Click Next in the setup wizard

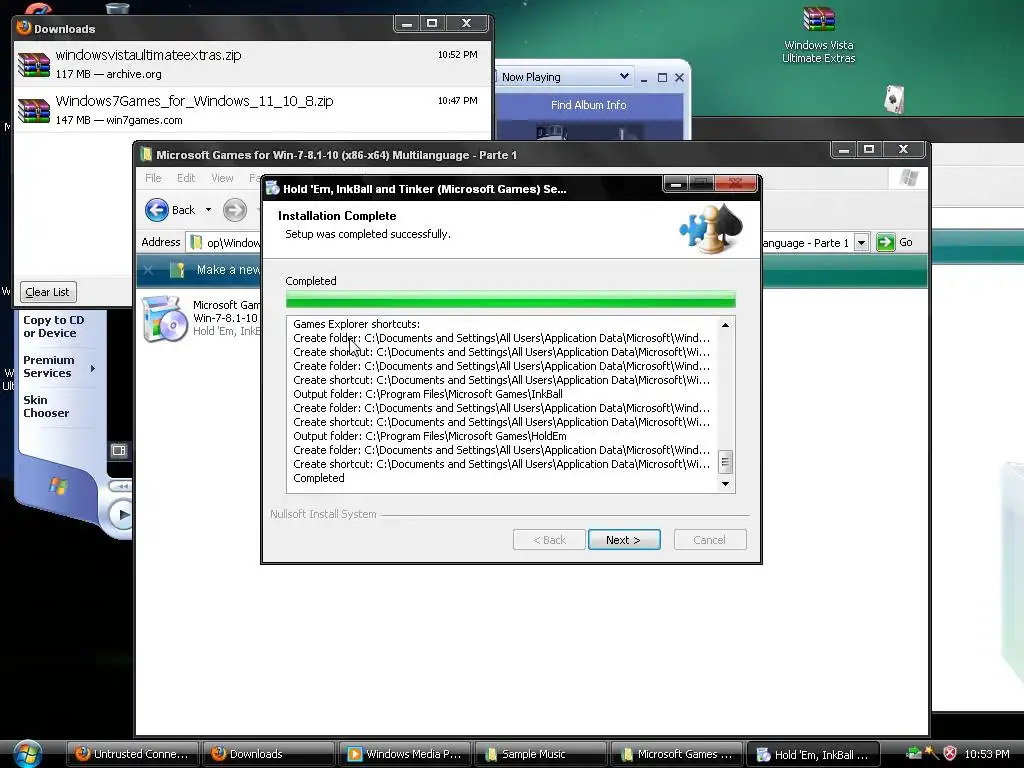pos(624,539)
